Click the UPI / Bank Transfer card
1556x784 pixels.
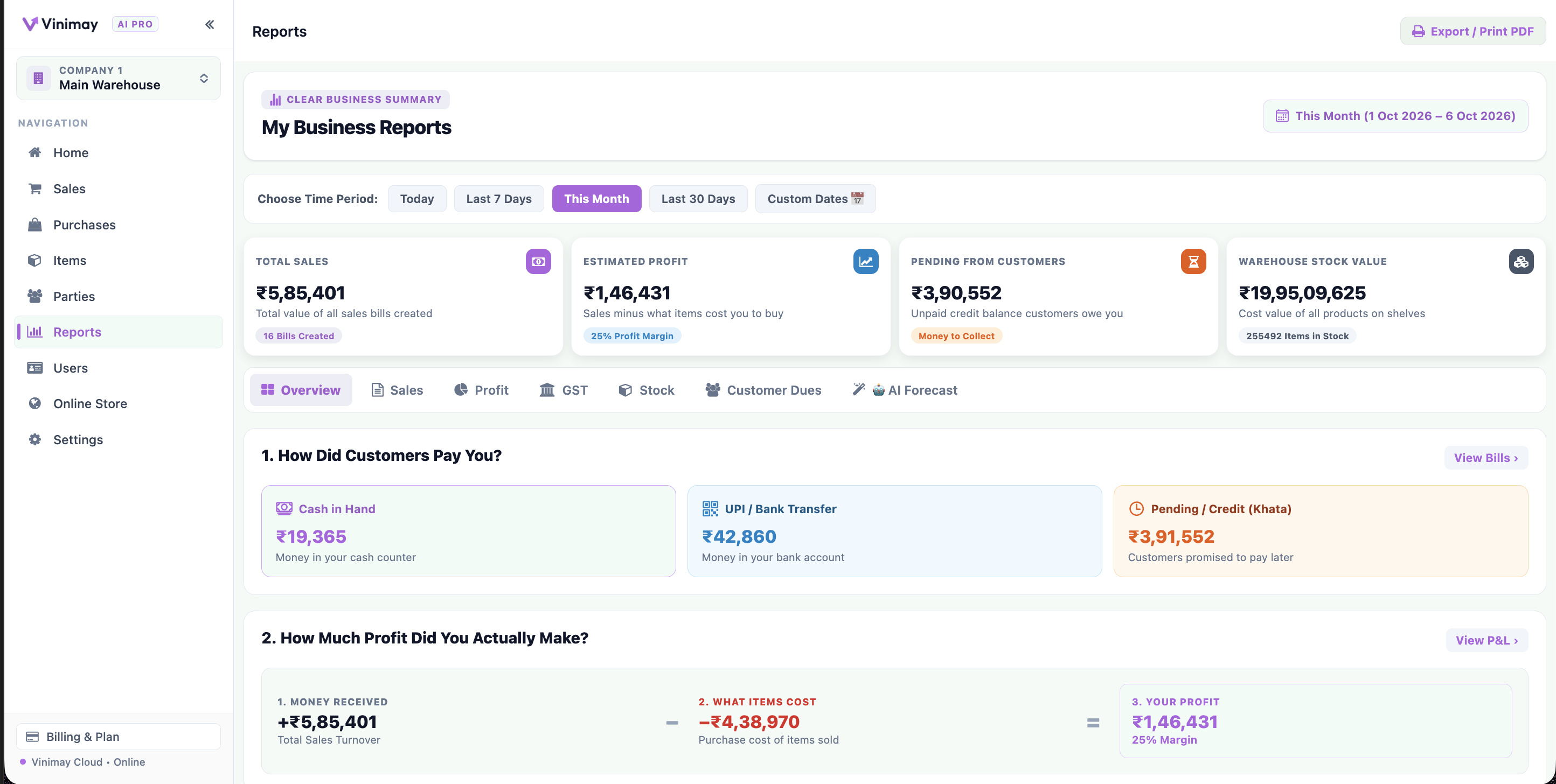(894, 531)
